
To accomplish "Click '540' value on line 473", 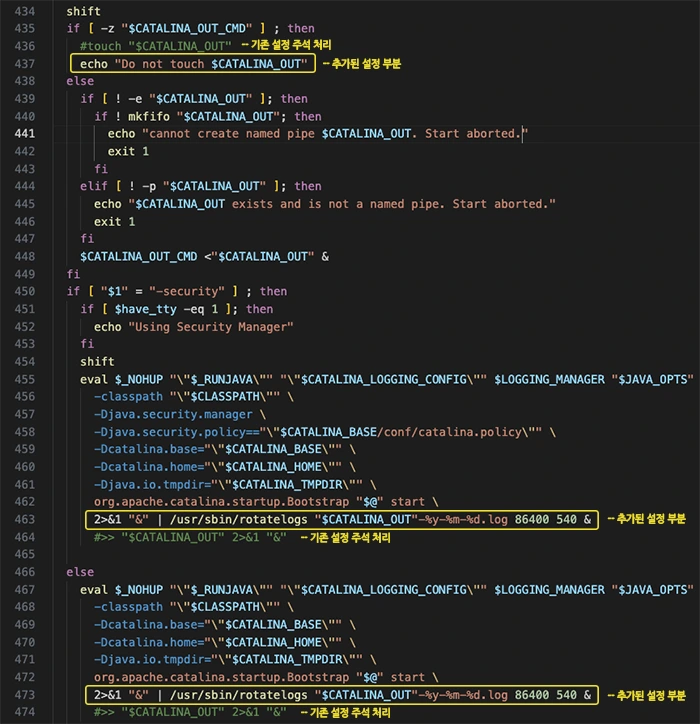I will 566,695.
